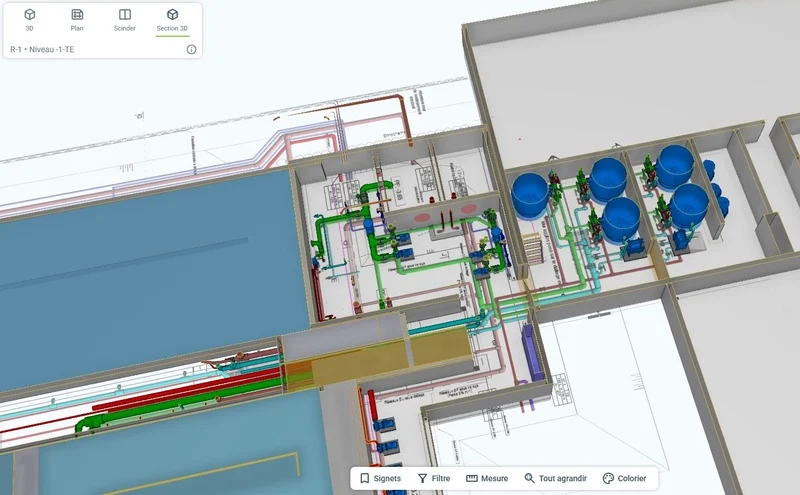This screenshot has width=800, height=495.
Task: Open the Plan view
Action: [x=77, y=20]
